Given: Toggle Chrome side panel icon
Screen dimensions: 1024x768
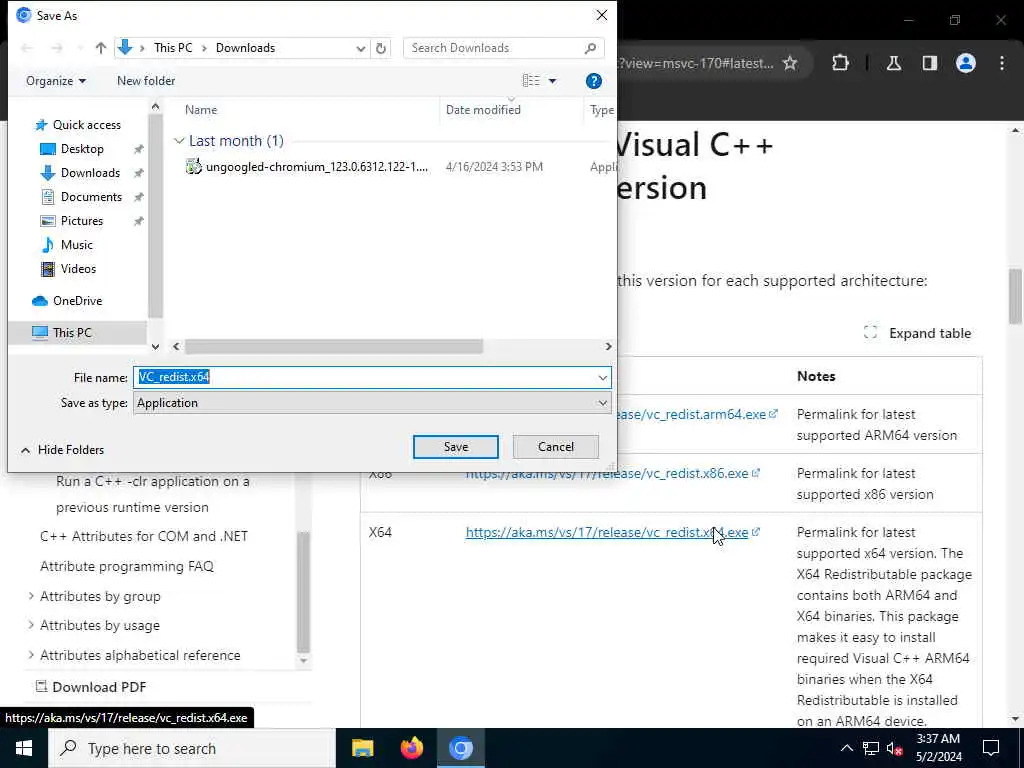Looking at the screenshot, I should coord(930,63).
